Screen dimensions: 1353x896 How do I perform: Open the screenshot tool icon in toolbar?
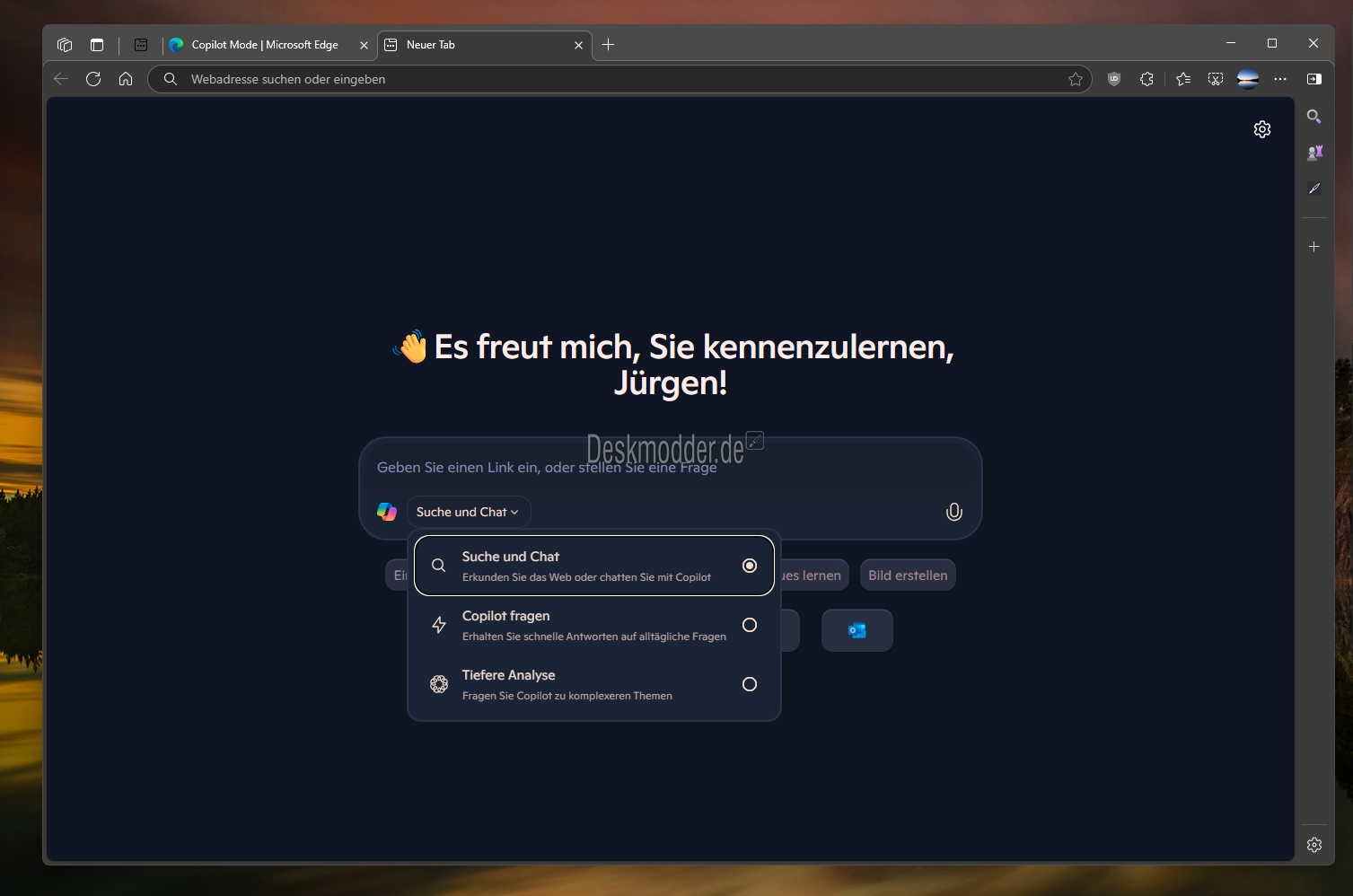pyautogui.click(x=1216, y=79)
